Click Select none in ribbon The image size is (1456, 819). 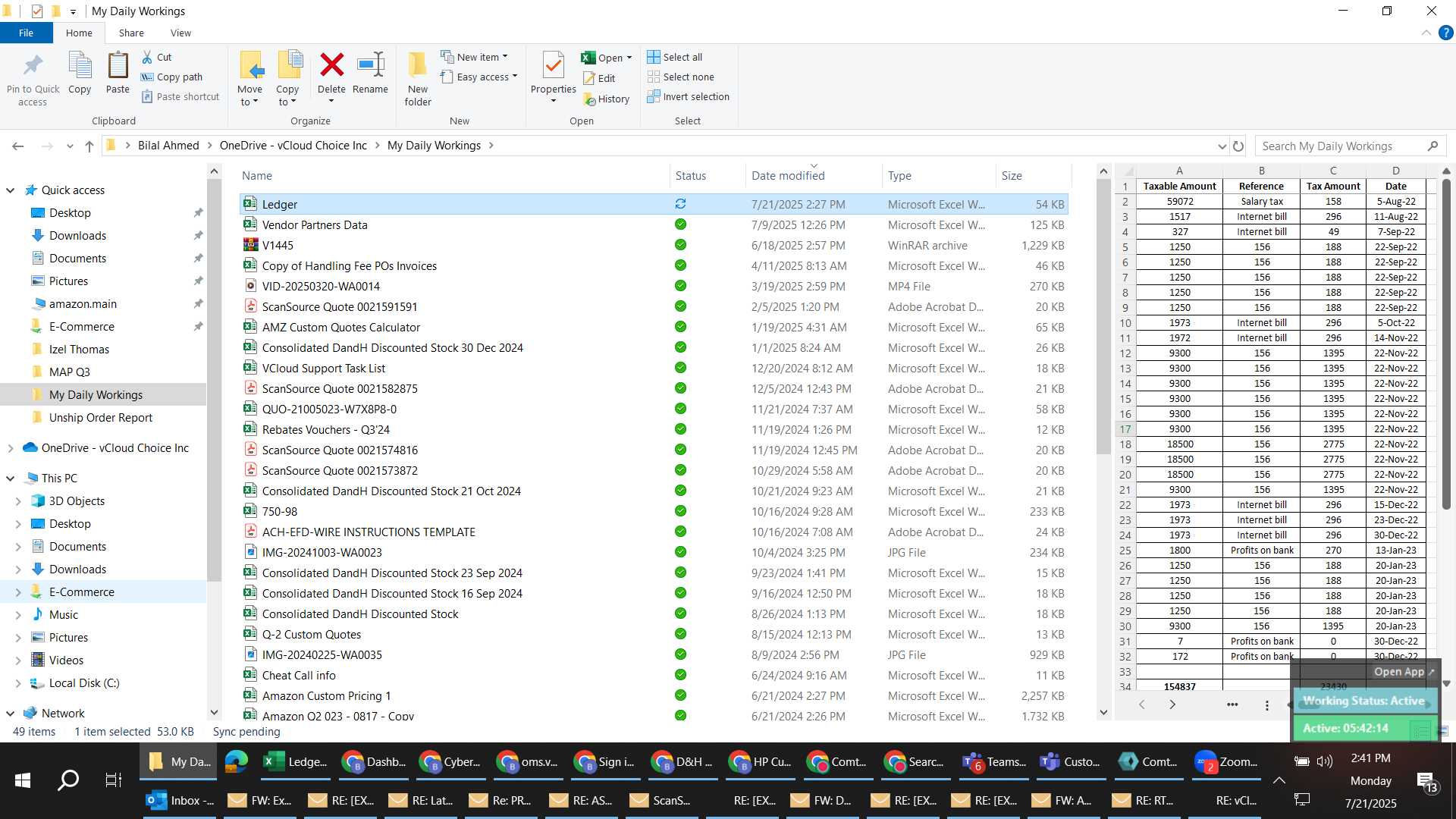(x=681, y=77)
